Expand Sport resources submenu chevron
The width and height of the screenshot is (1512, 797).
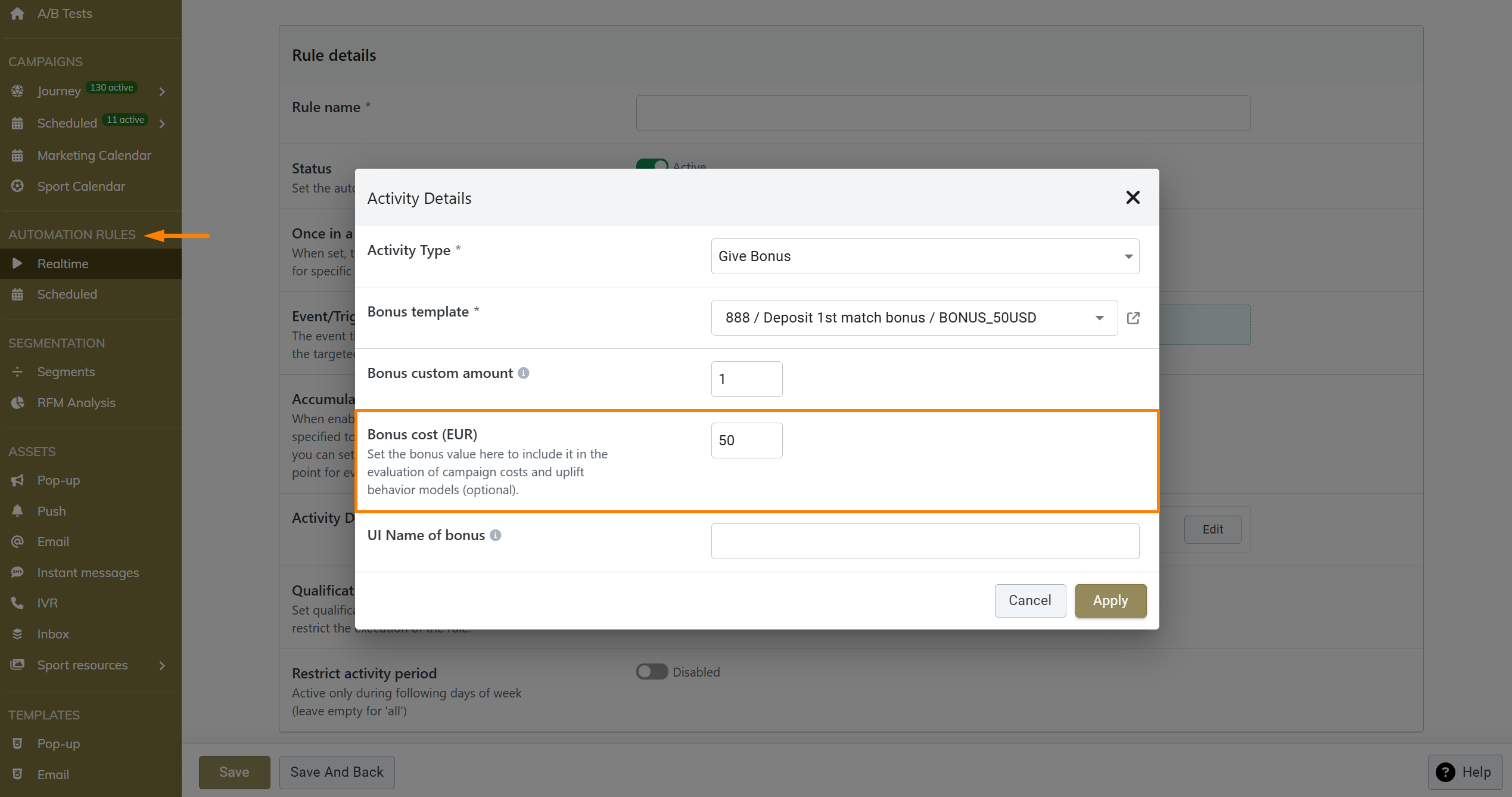(161, 665)
